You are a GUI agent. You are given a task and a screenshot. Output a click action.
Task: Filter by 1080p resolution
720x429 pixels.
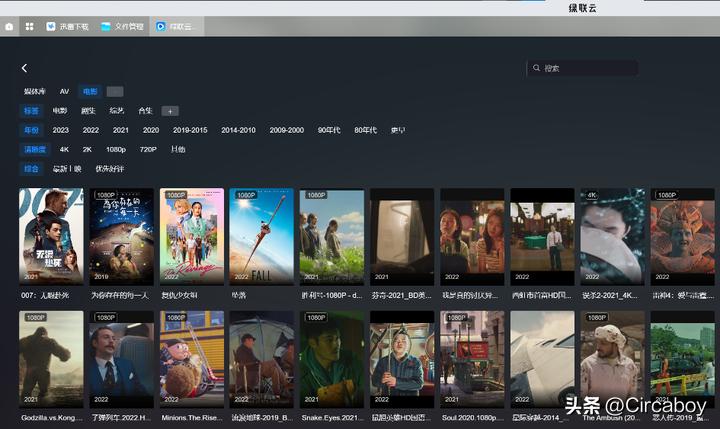tap(116, 149)
